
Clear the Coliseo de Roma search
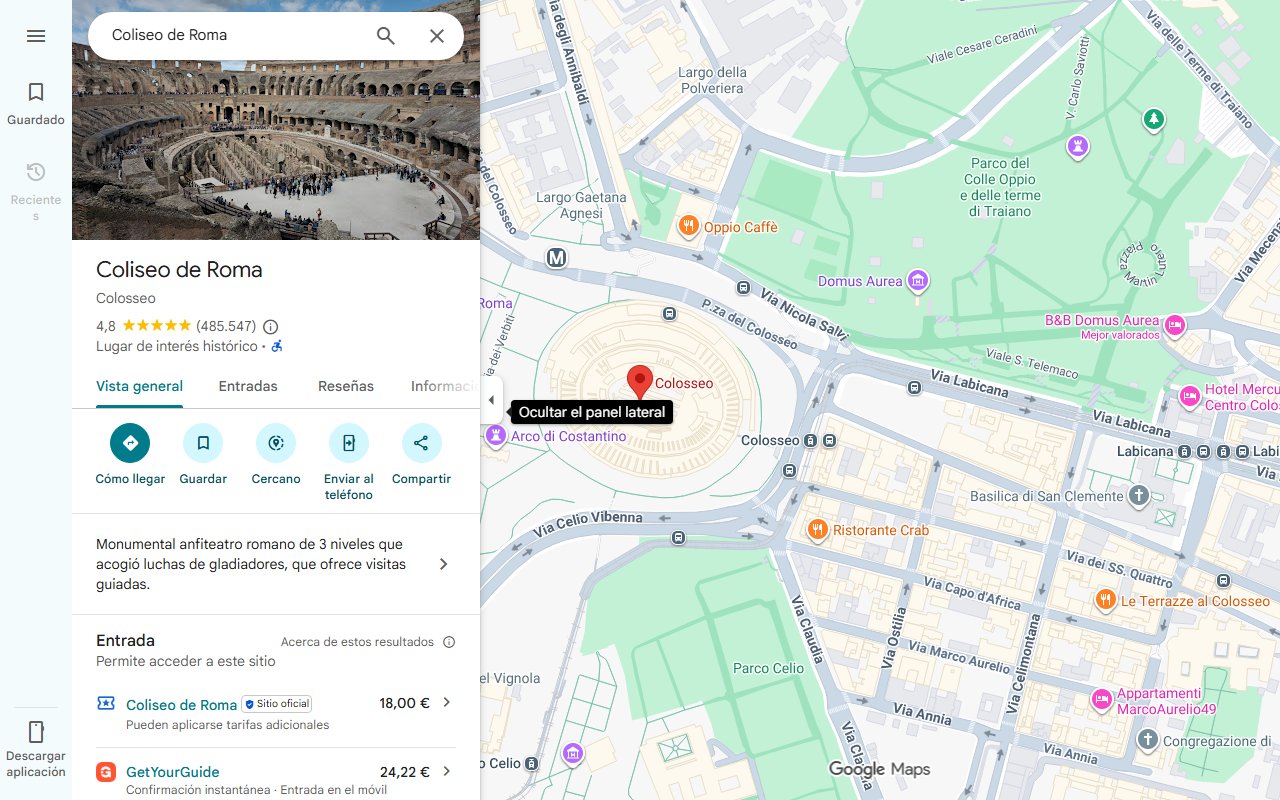pyautogui.click(x=437, y=36)
